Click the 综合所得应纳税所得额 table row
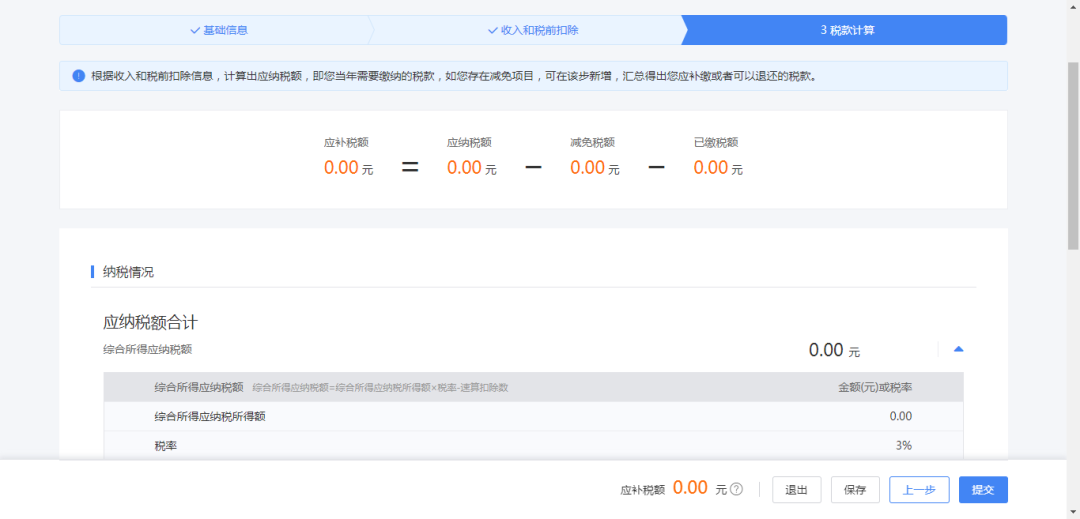 tap(533, 416)
